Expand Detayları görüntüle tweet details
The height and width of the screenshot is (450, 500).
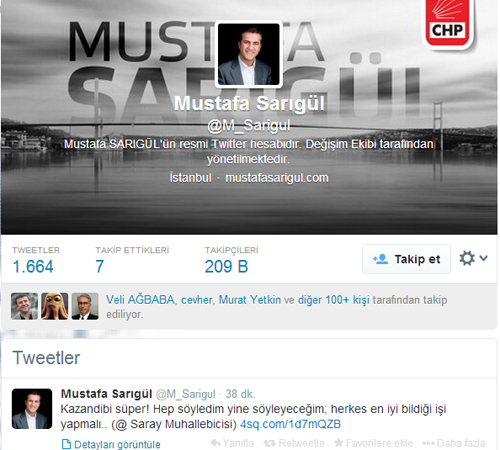[111, 444]
